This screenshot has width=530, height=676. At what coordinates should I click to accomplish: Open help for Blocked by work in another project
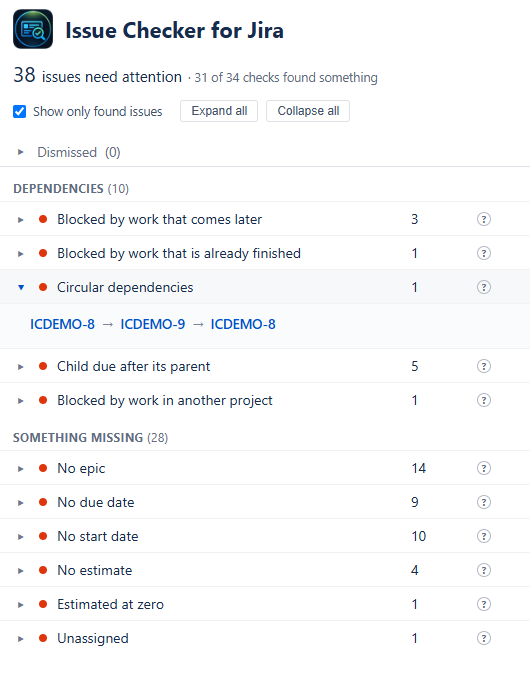point(483,401)
